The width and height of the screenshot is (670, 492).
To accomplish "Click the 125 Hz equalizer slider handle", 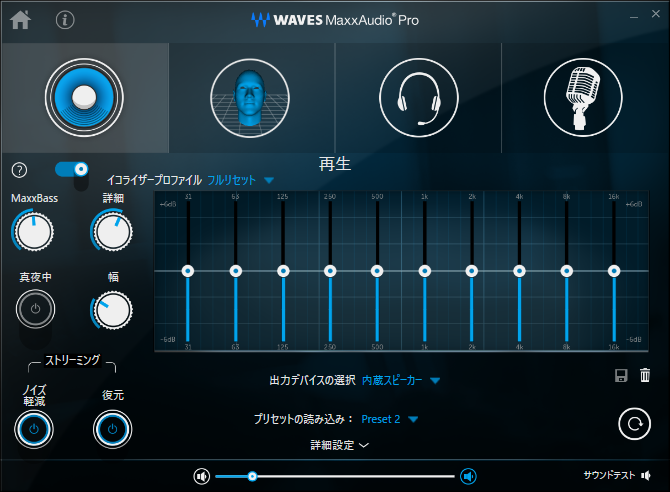I will point(283,271).
